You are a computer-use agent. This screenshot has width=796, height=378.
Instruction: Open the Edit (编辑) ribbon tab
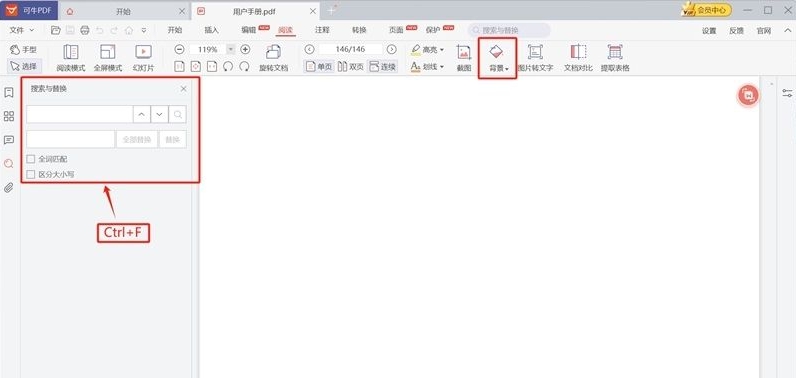249,30
